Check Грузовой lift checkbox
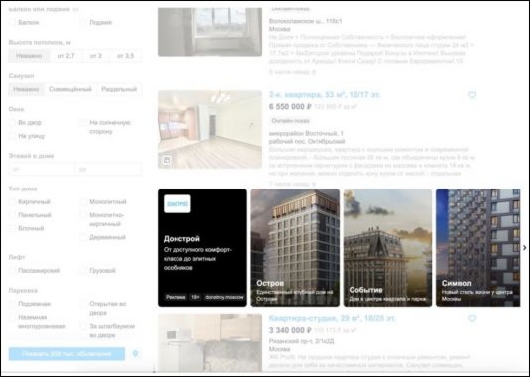The height and width of the screenshot is (377, 530). tap(83, 271)
